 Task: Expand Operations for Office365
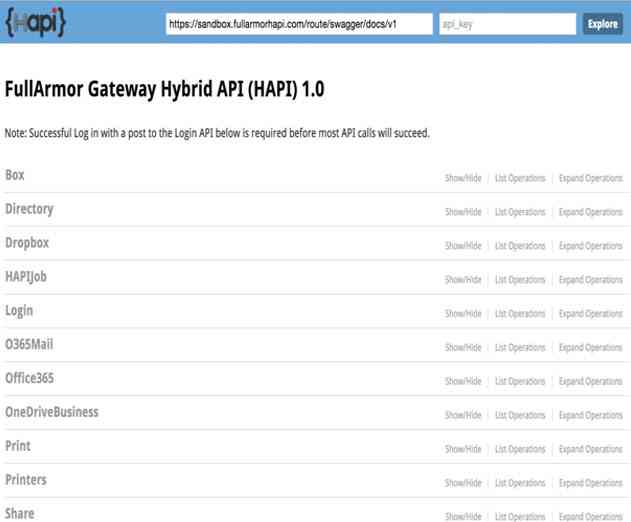click(591, 381)
